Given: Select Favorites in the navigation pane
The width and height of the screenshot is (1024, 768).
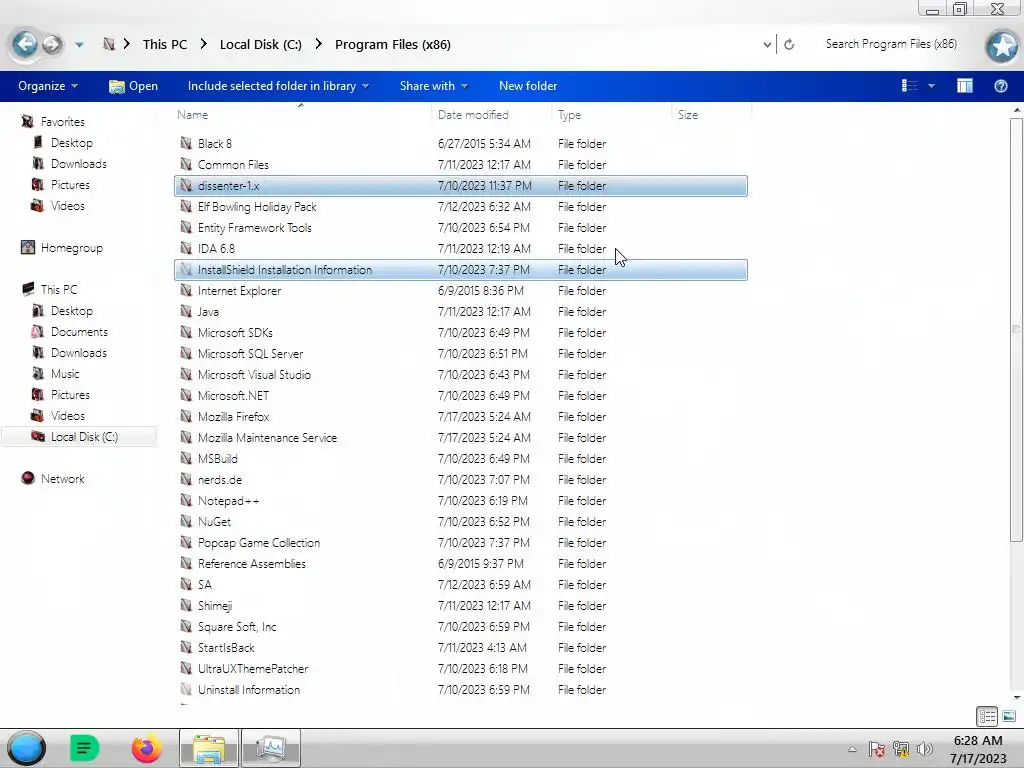Looking at the screenshot, I should coord(62,121).
